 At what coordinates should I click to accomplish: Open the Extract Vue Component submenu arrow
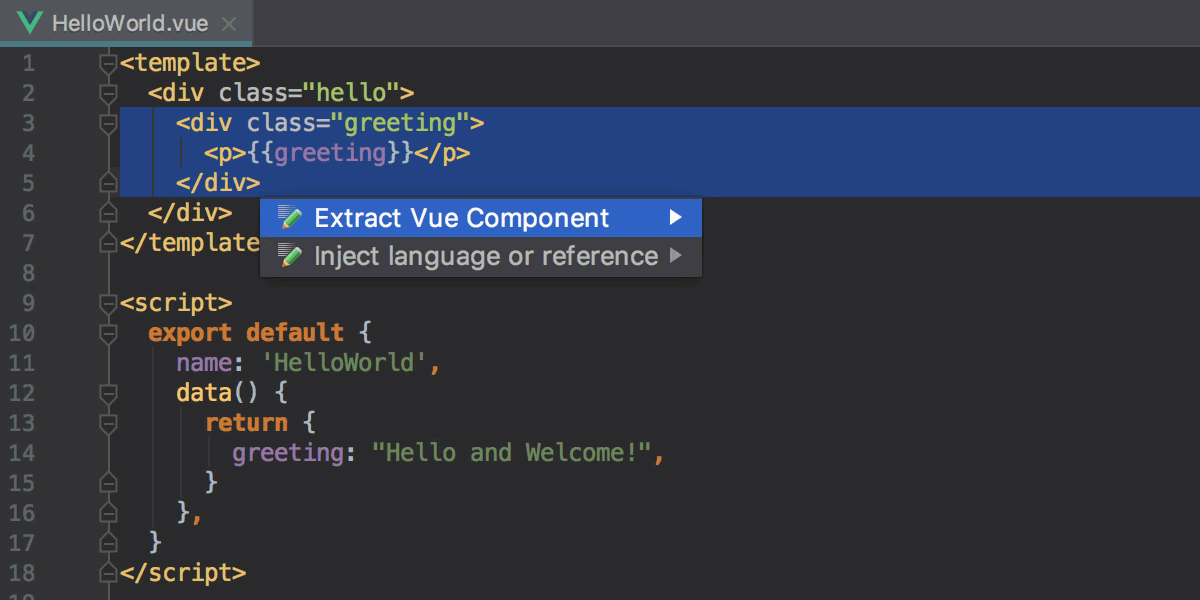point(677,217)
